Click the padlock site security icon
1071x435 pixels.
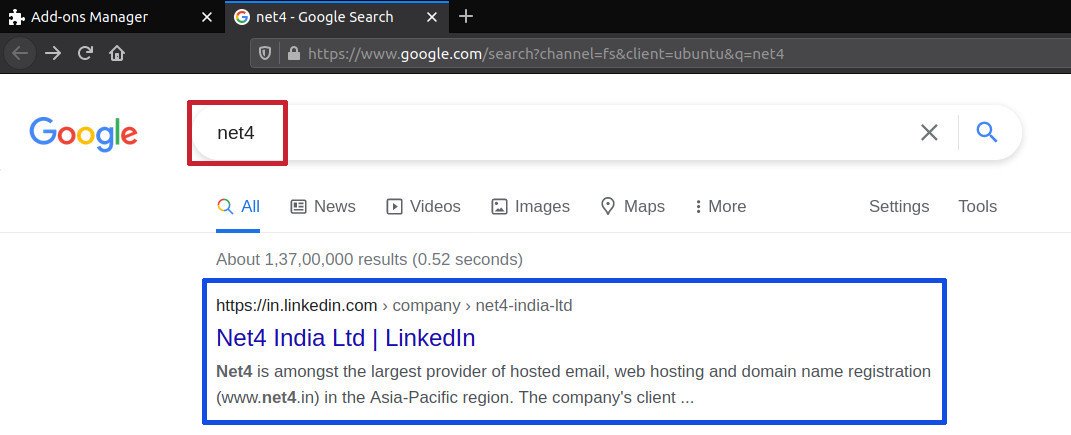tap(294, 53)
